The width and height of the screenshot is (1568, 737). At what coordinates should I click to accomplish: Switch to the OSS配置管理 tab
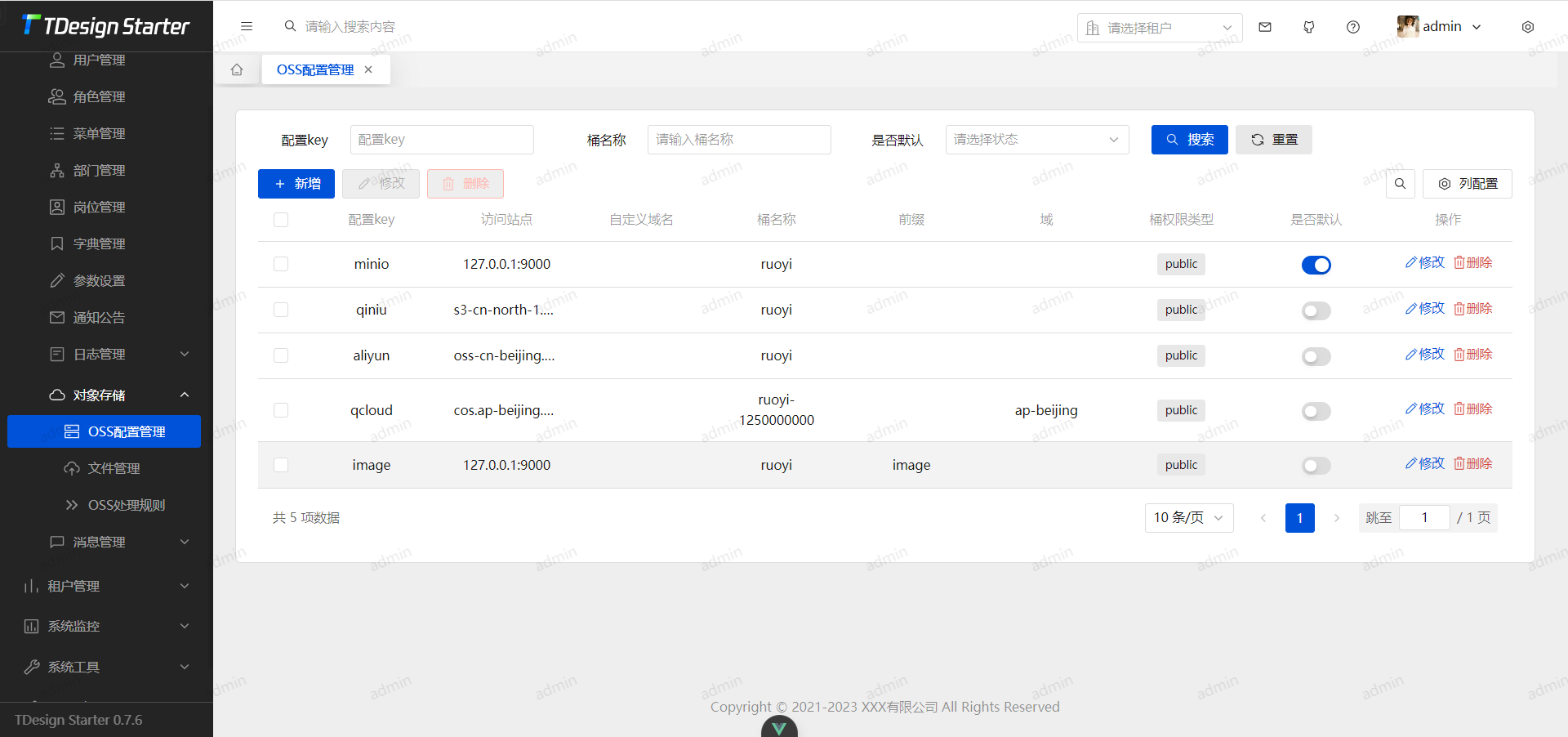[x=314, y=69]
